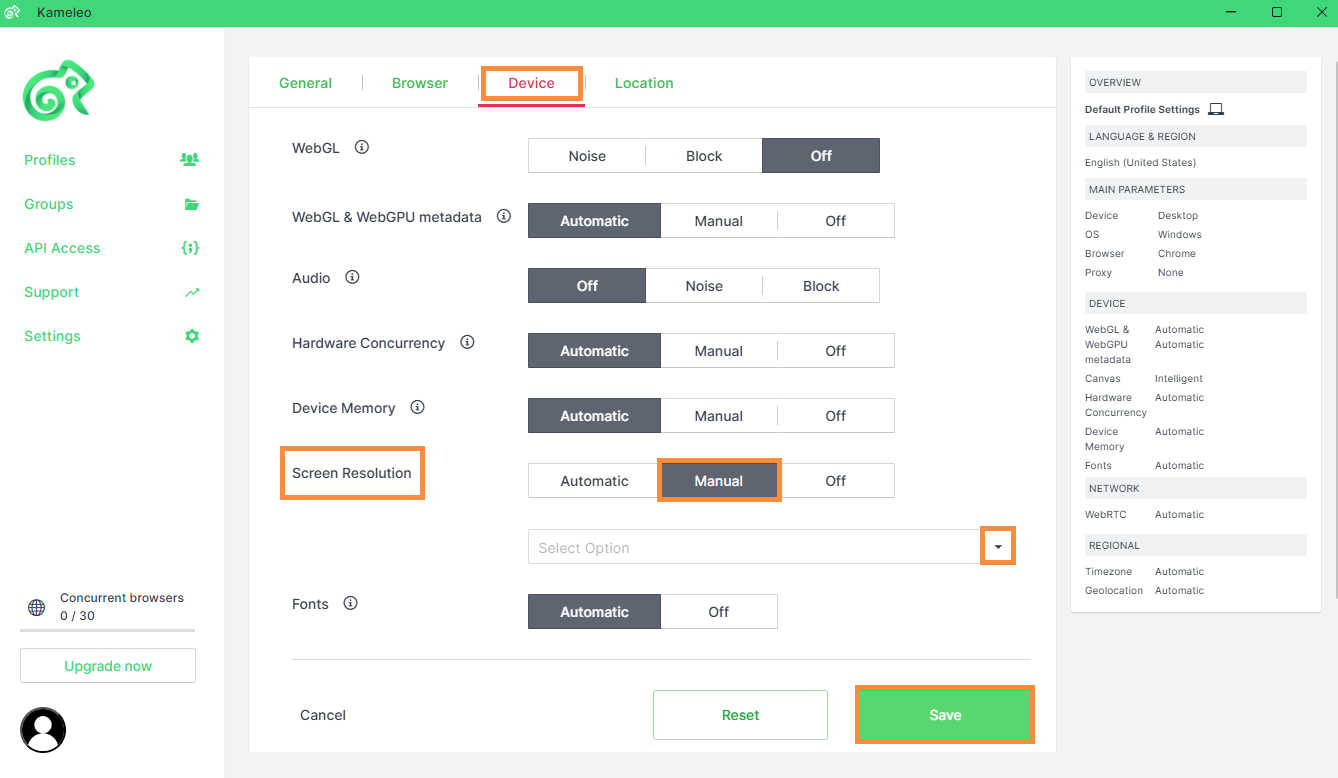Viewport: 1338px width, 778px height.
Task: Set Audio to Off
Action: coord(587,286)
